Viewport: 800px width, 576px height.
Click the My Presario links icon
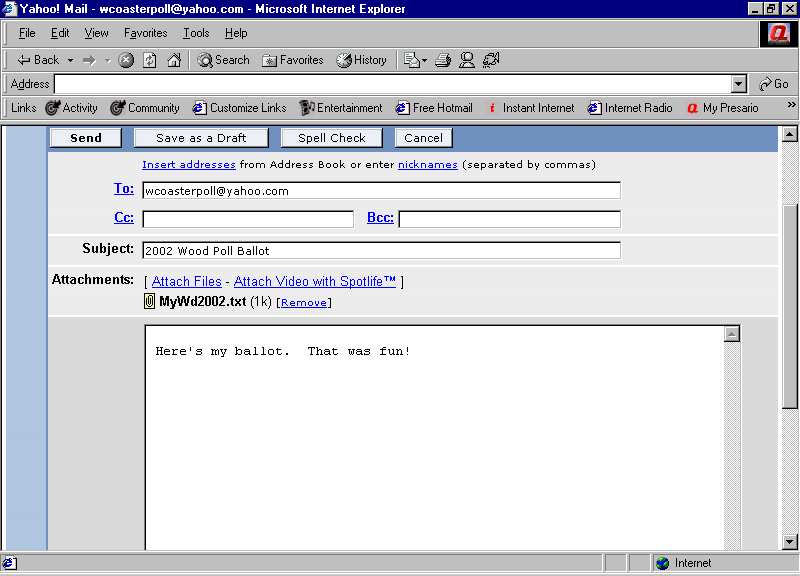click(x=722, y=108)
